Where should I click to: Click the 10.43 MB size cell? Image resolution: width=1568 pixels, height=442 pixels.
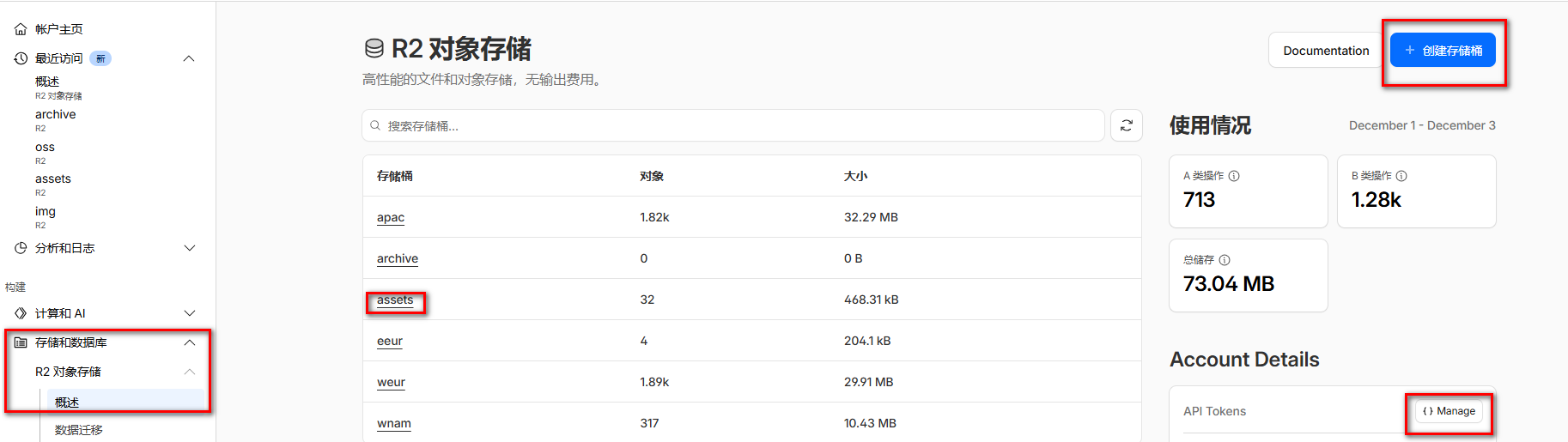click(x=870, y=423)
